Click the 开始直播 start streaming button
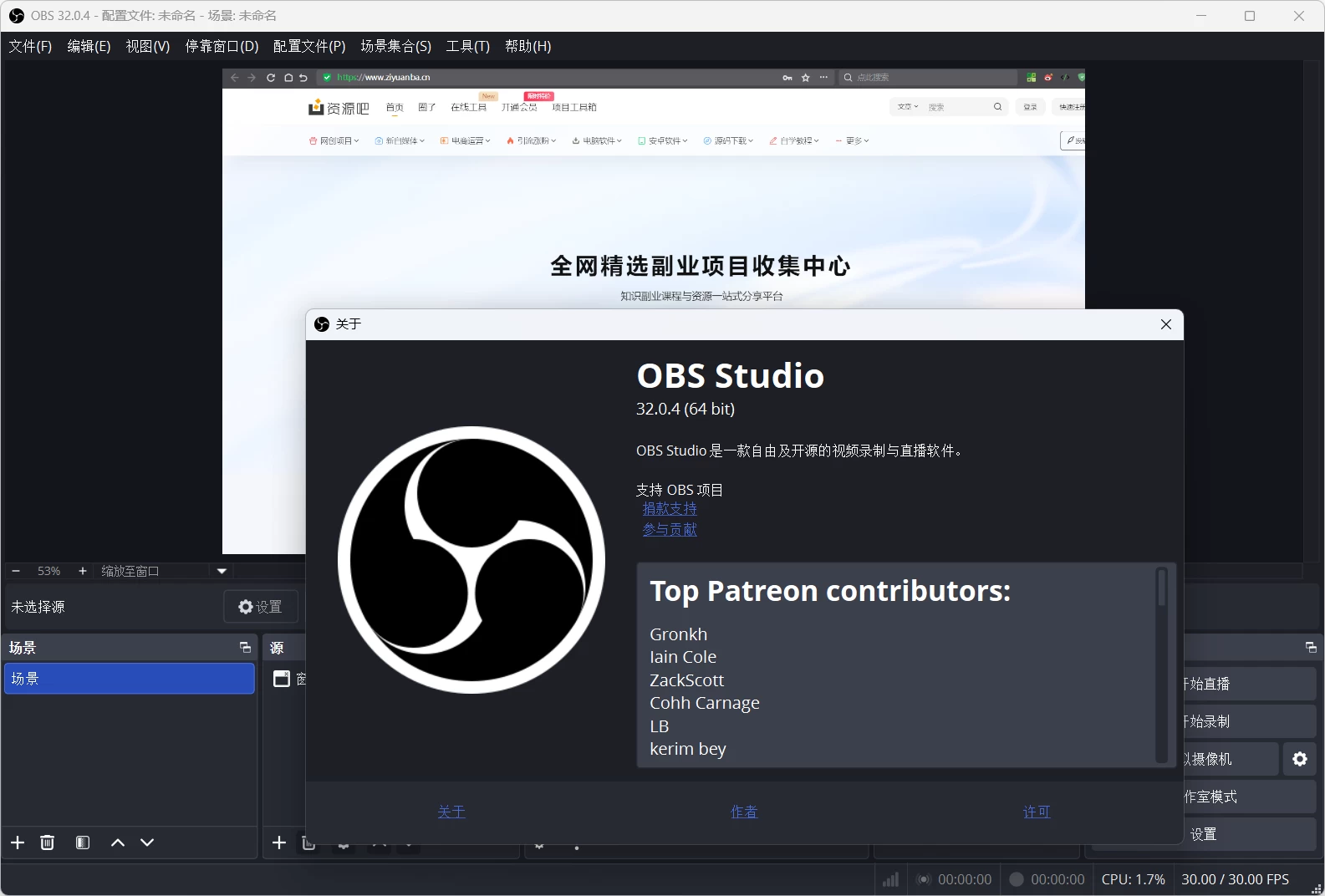Screen dimensions: 1325x896 click(x=1249, y=684)
